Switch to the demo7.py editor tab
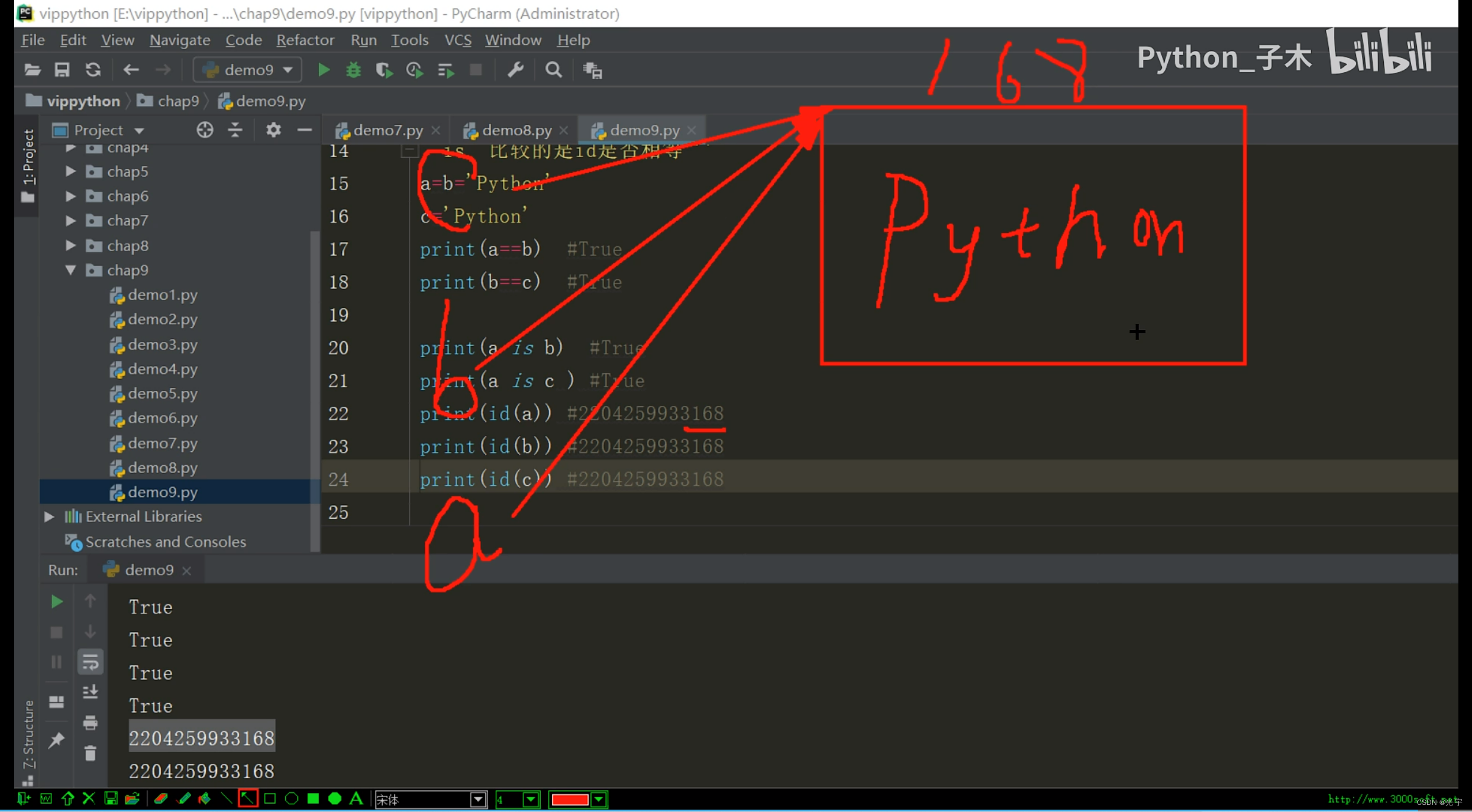 point(388,130)
